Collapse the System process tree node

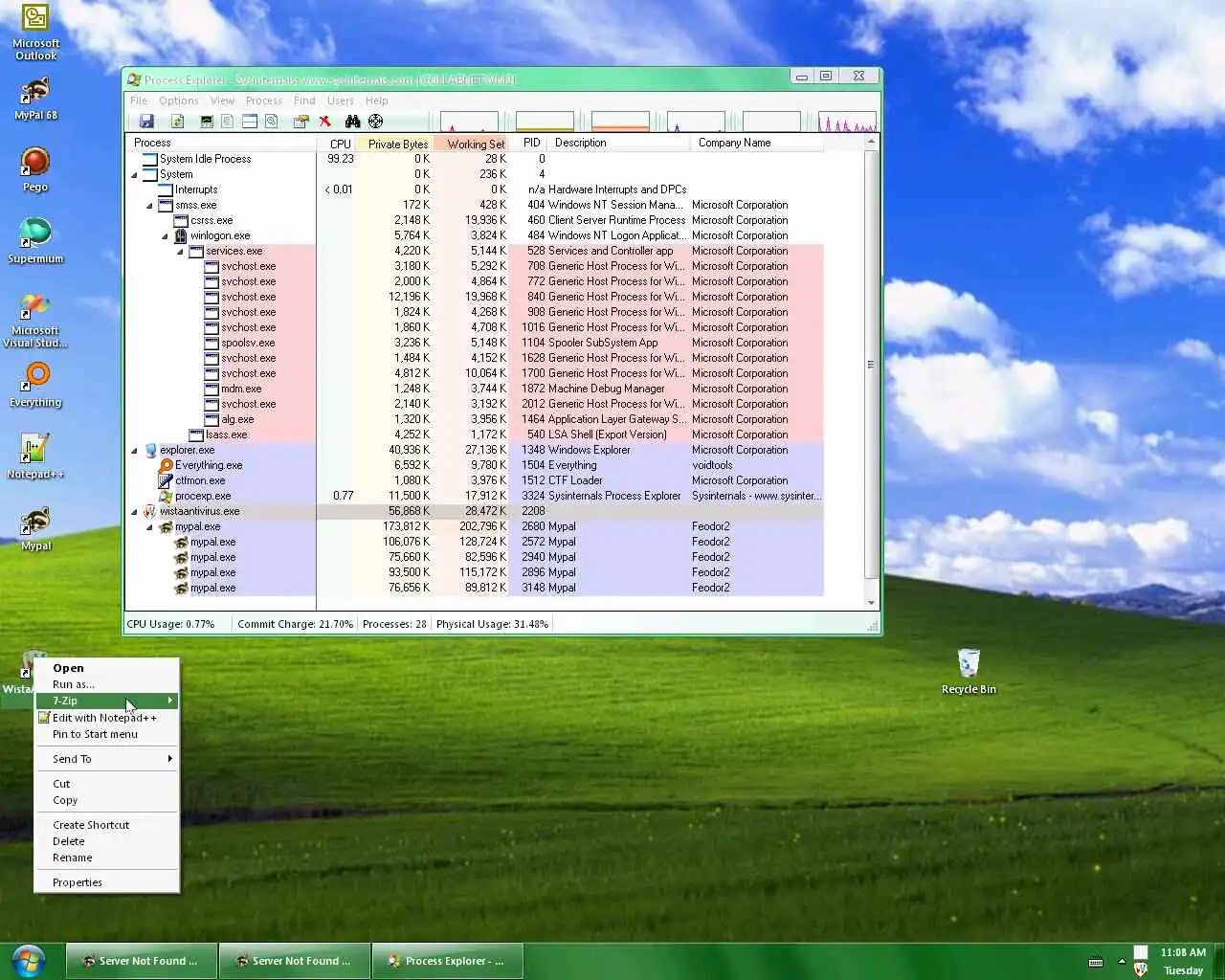coord(134,174)
